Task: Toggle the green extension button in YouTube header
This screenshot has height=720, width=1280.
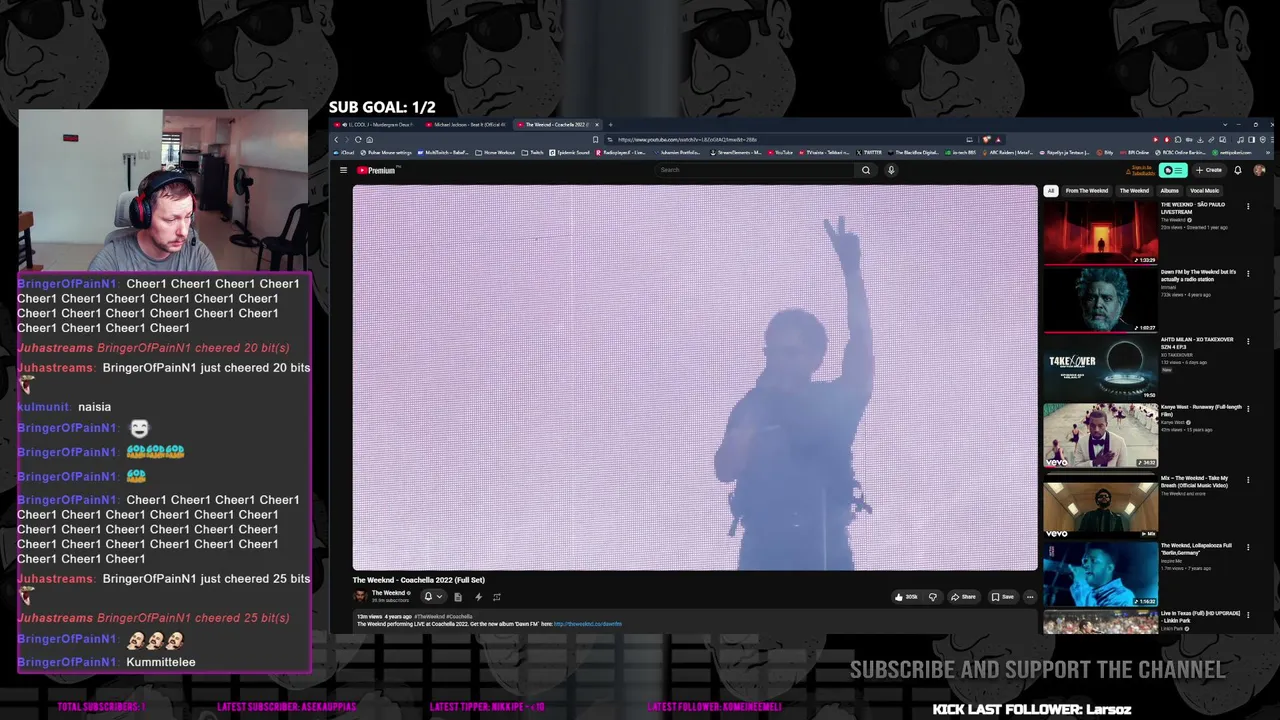Action: pos(1173,170)
